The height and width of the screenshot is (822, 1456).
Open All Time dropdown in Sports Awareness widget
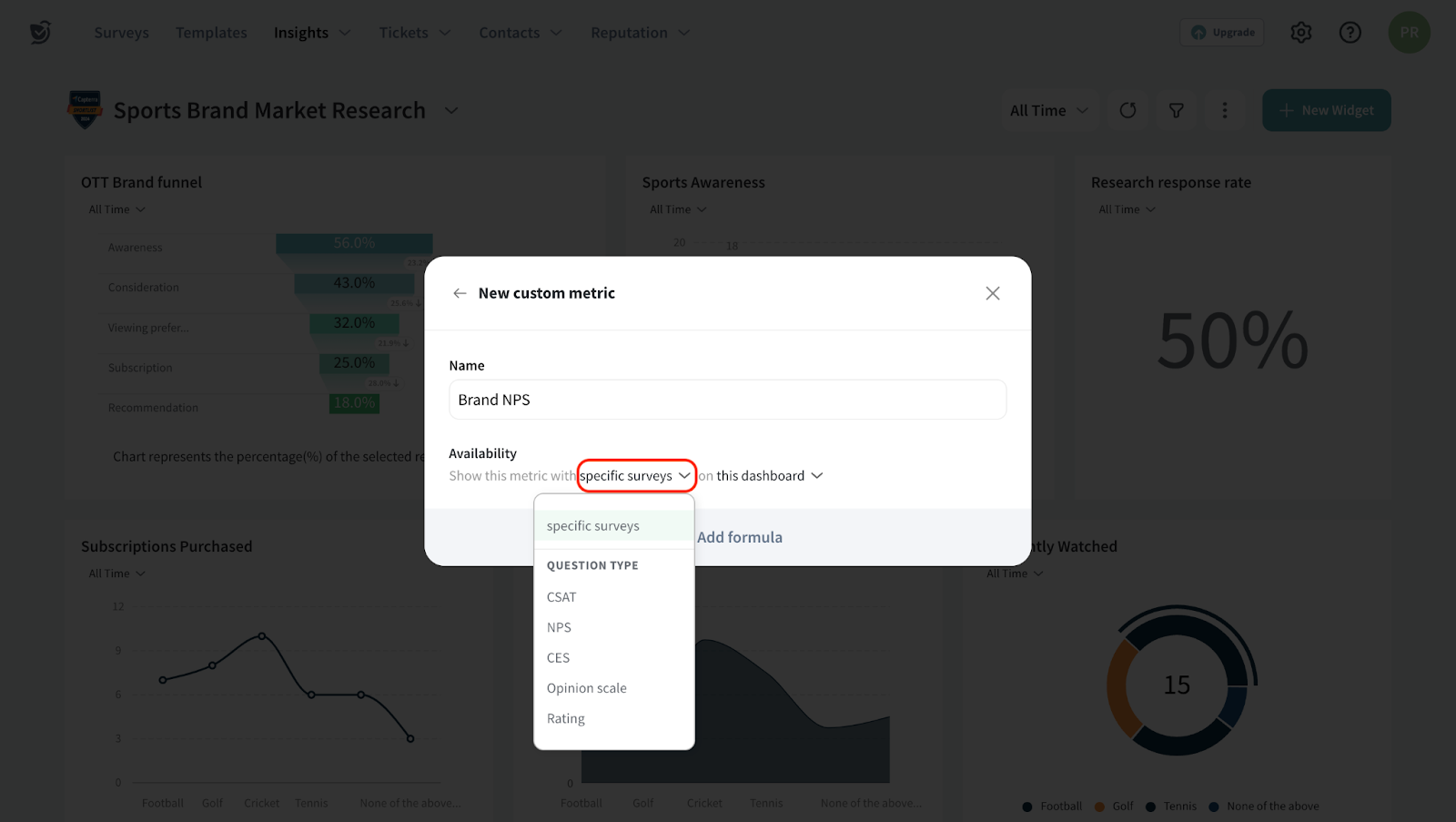(x=678, y=209)
